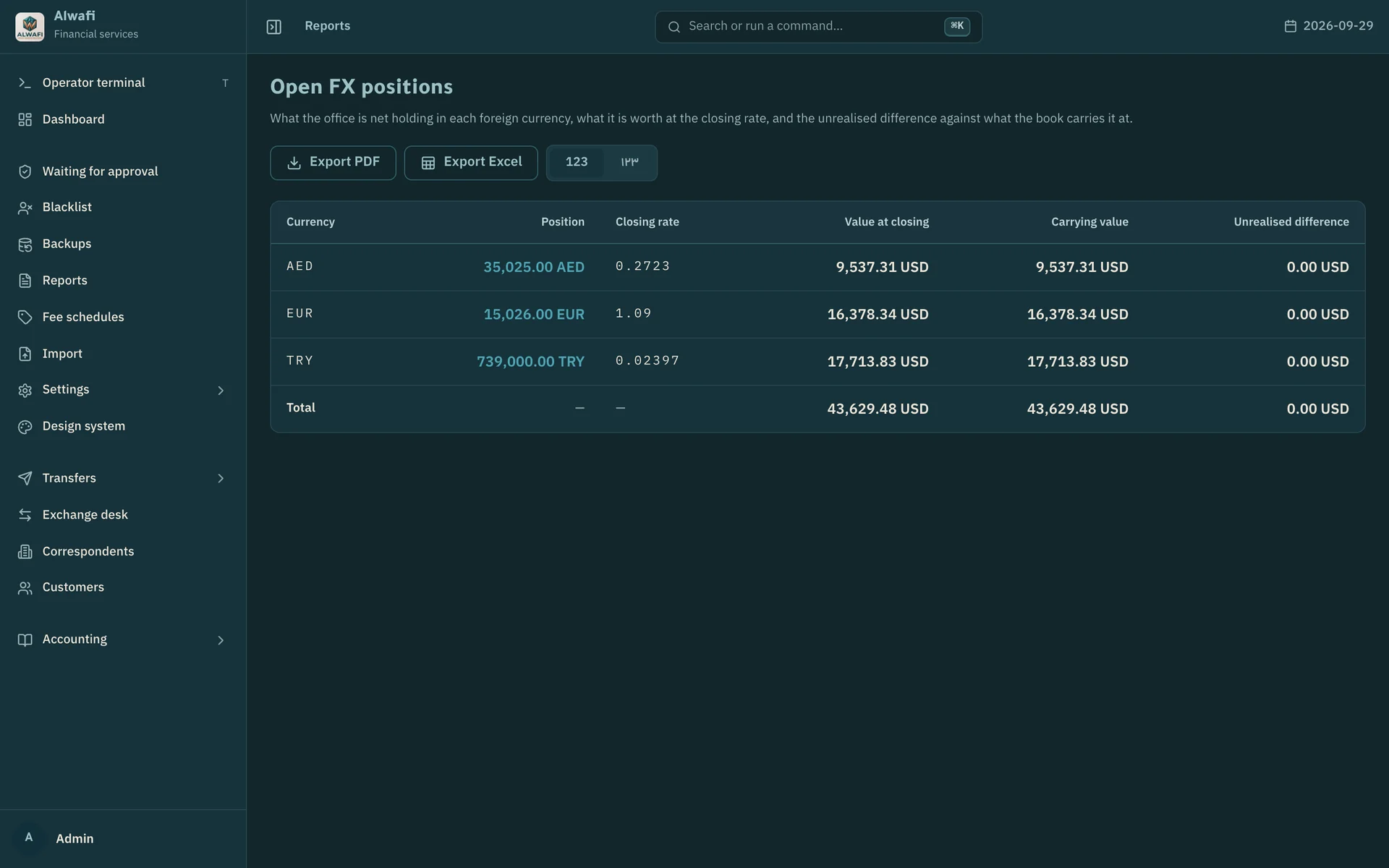Click the Currency column header
This screenshot has width=1389, height=868.
pyautogui.click(x=310, y=222)
